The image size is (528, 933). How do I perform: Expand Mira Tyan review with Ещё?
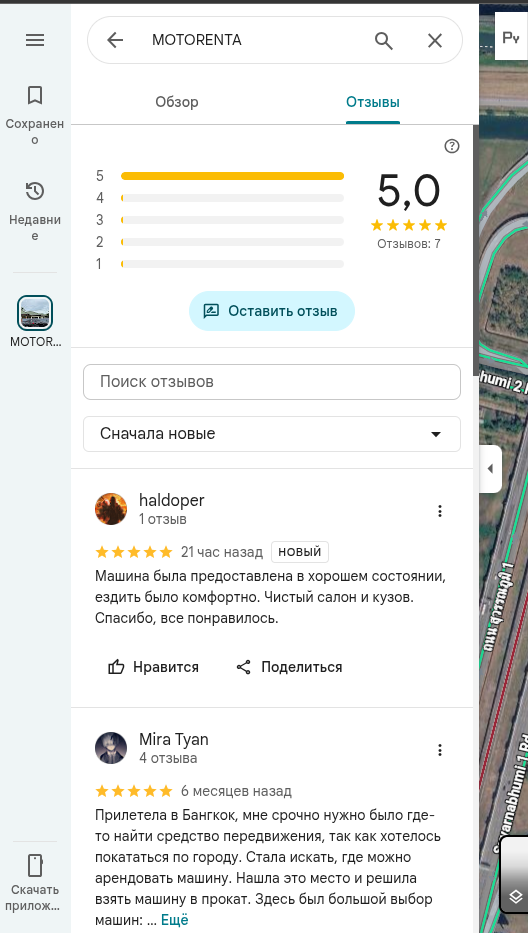[x=174, y=921]
